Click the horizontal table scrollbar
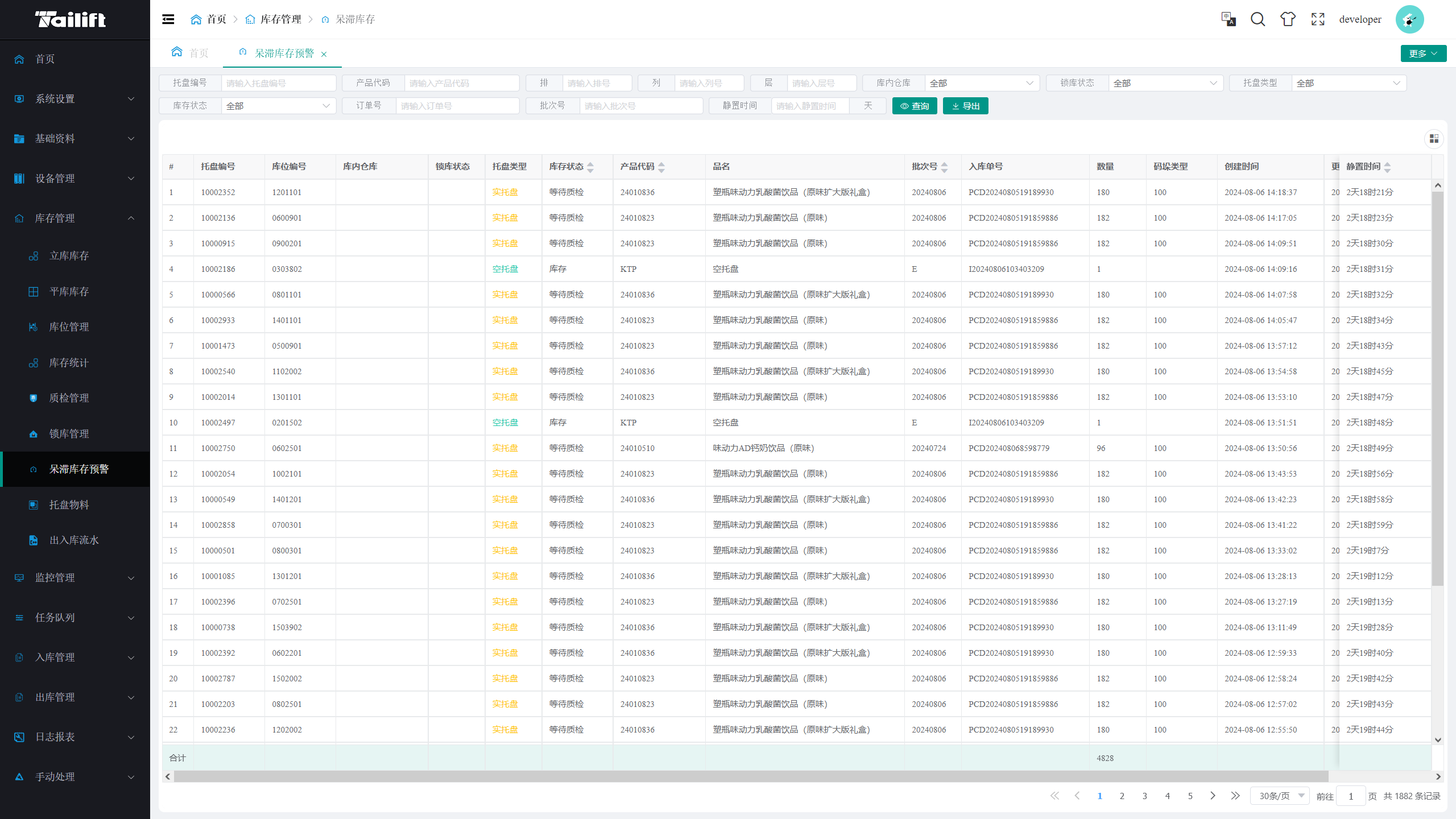Screen dimensions: 1456x819 tap(751, 776)
